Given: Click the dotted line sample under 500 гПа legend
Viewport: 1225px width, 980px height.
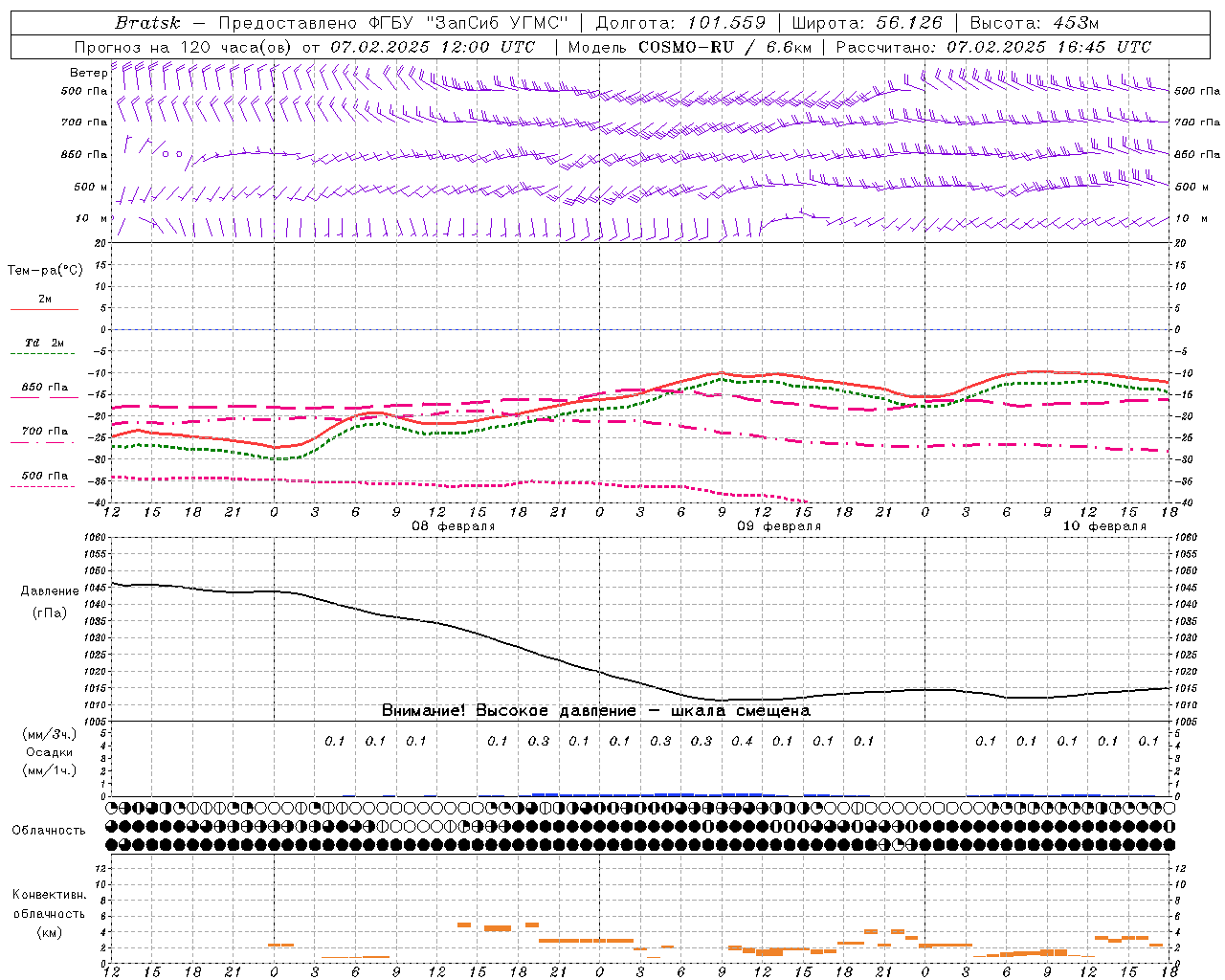Looking at the screenshot, I should tap(44, 486).
